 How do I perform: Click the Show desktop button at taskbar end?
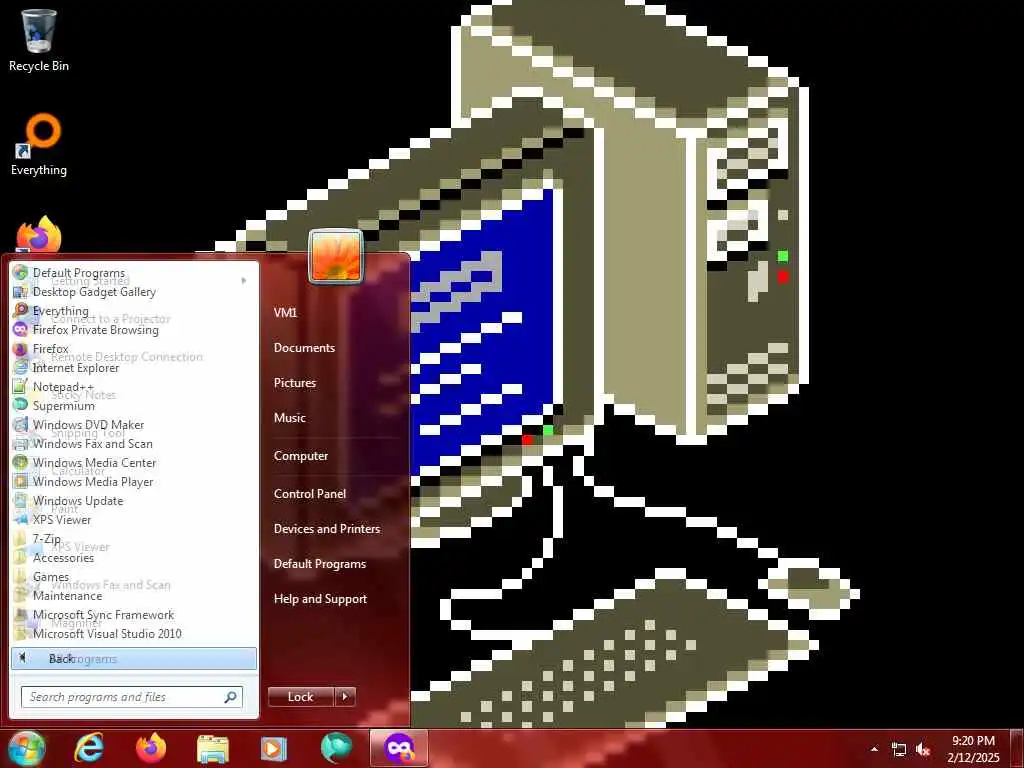1017,749
